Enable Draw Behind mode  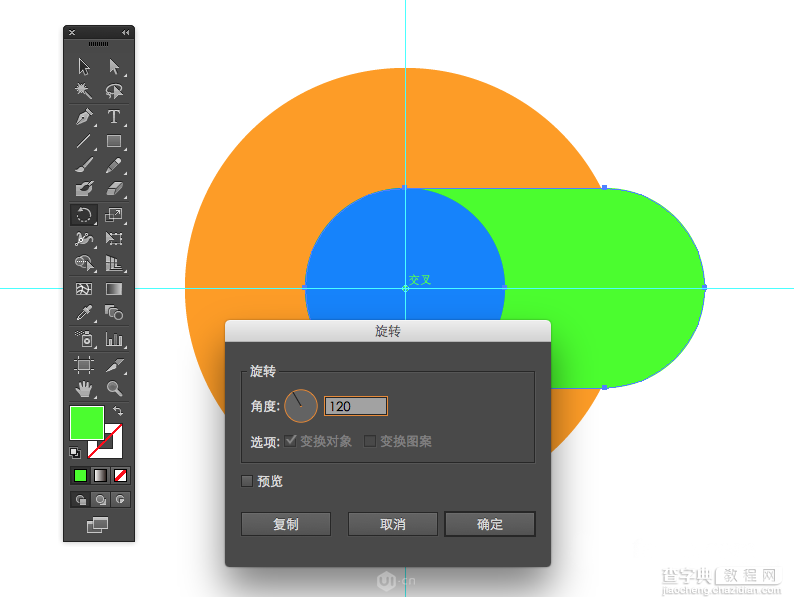point(101,500)
